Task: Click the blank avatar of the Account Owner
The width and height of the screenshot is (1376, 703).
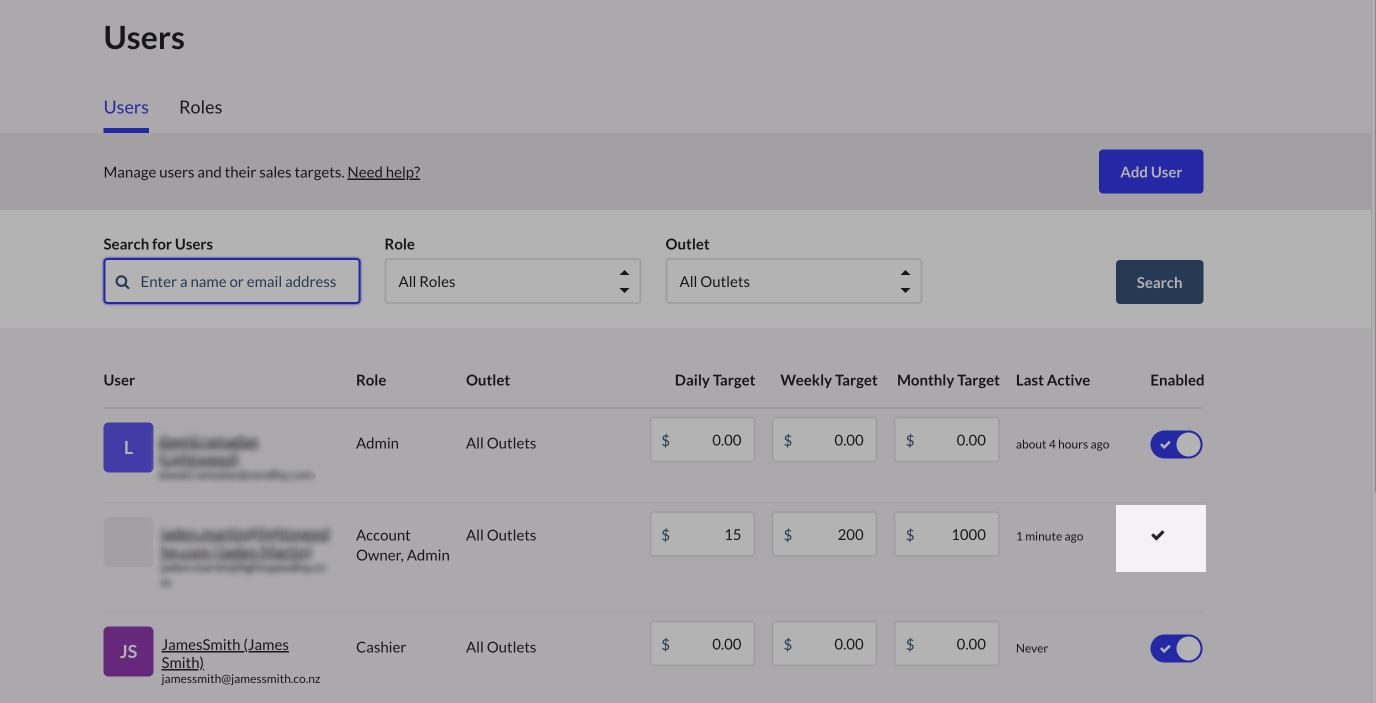Action: (x=128, y=542)
